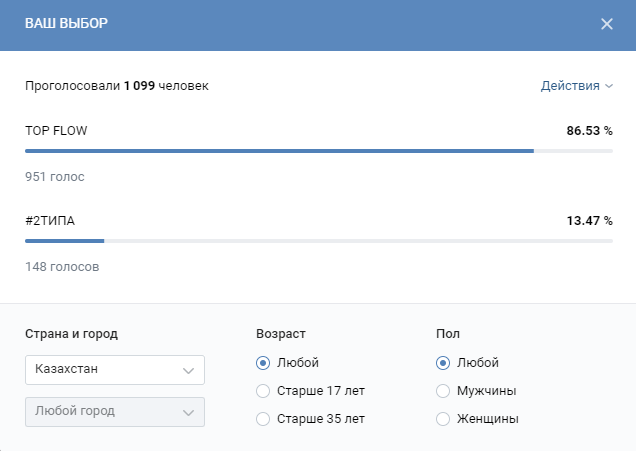Open the Любой город city dropdown
Viewport: 636px width, 451px height.
tap(114, 412)
